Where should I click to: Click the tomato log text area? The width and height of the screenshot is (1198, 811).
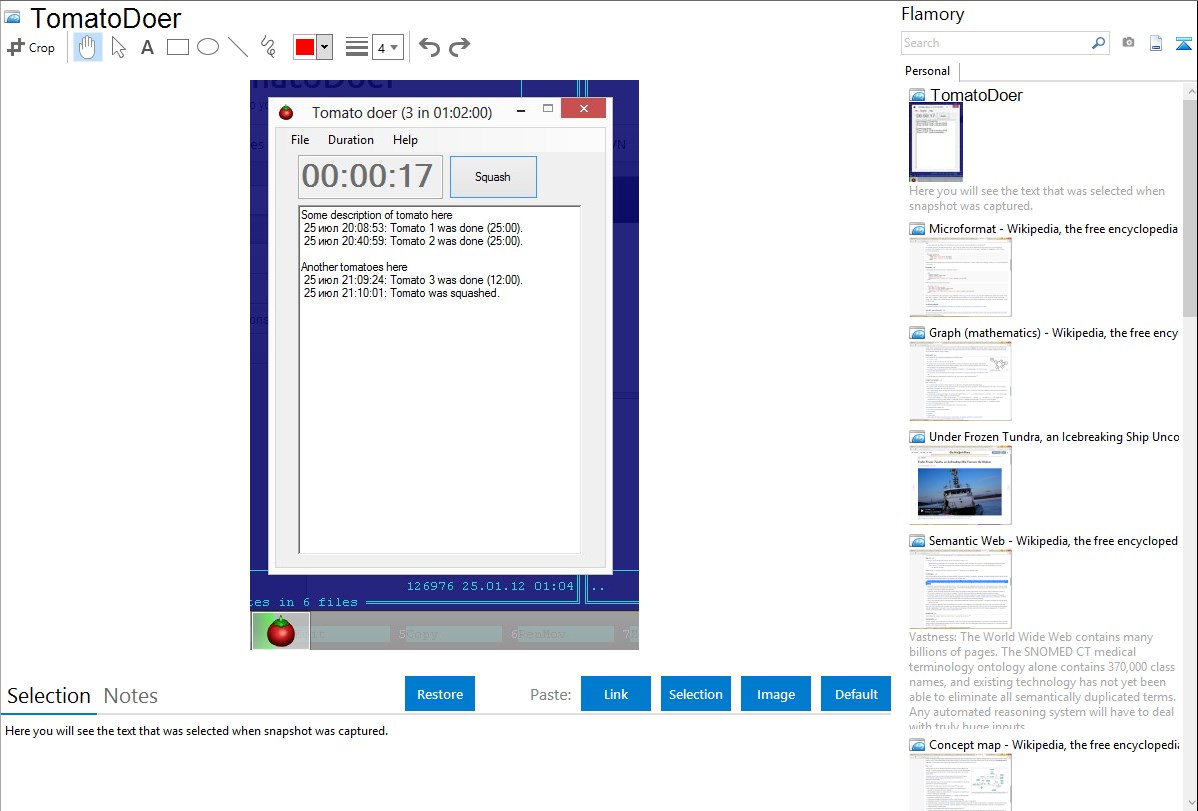(439, 379)
